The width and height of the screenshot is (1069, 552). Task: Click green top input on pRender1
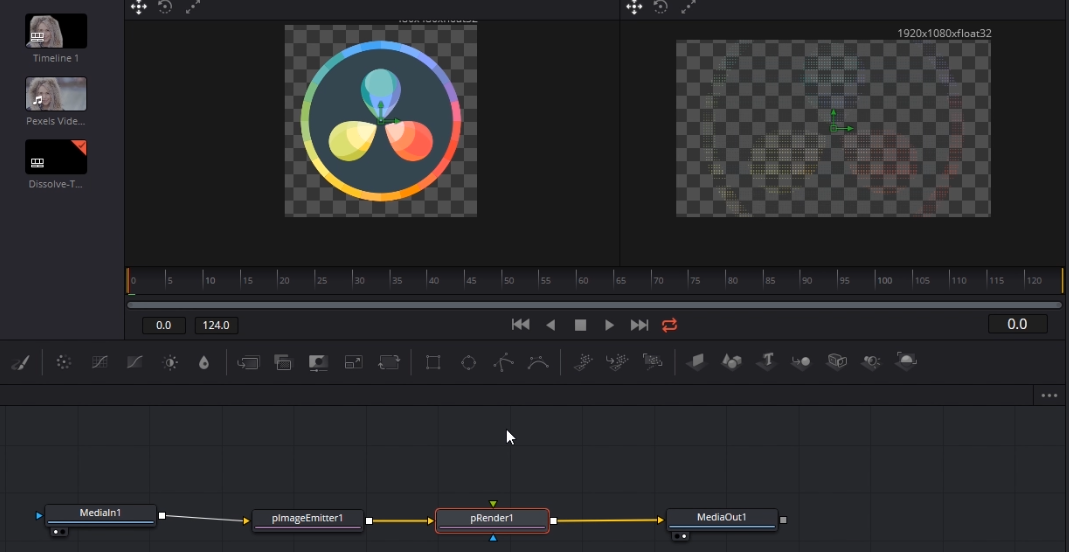click(493, 504)
